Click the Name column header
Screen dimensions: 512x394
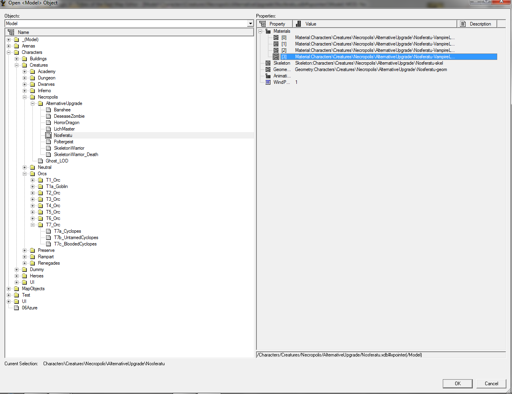(x=129, y=32)
